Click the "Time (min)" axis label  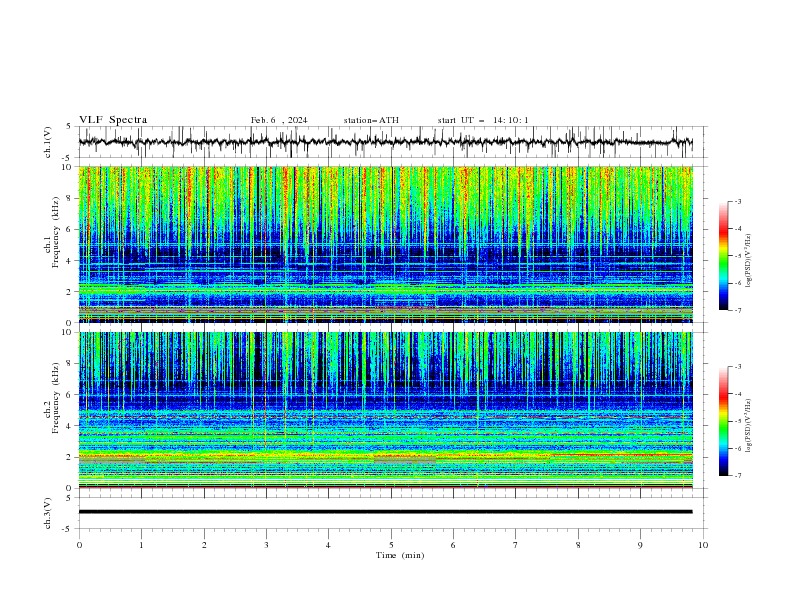coord(400,555)
